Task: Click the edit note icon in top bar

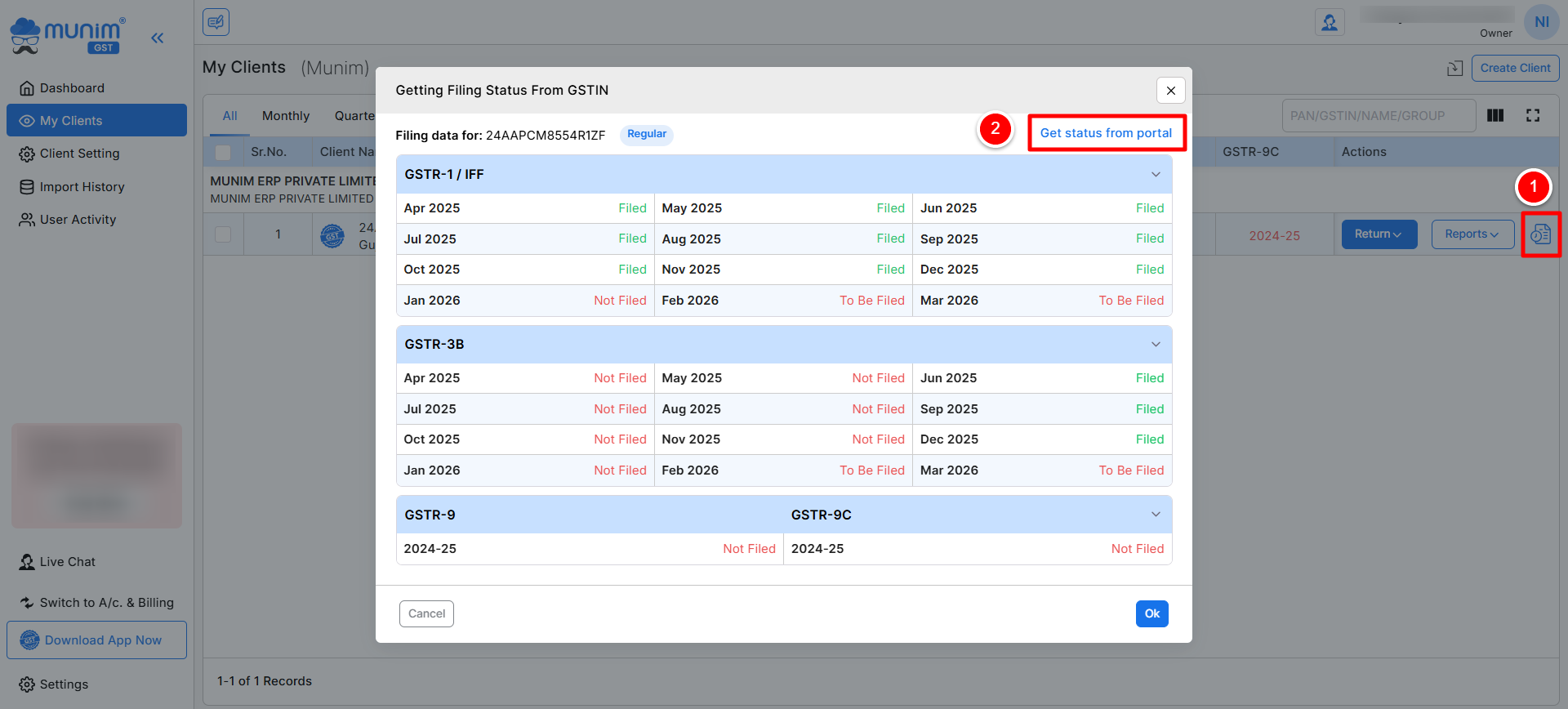Action: click(216, 22)
